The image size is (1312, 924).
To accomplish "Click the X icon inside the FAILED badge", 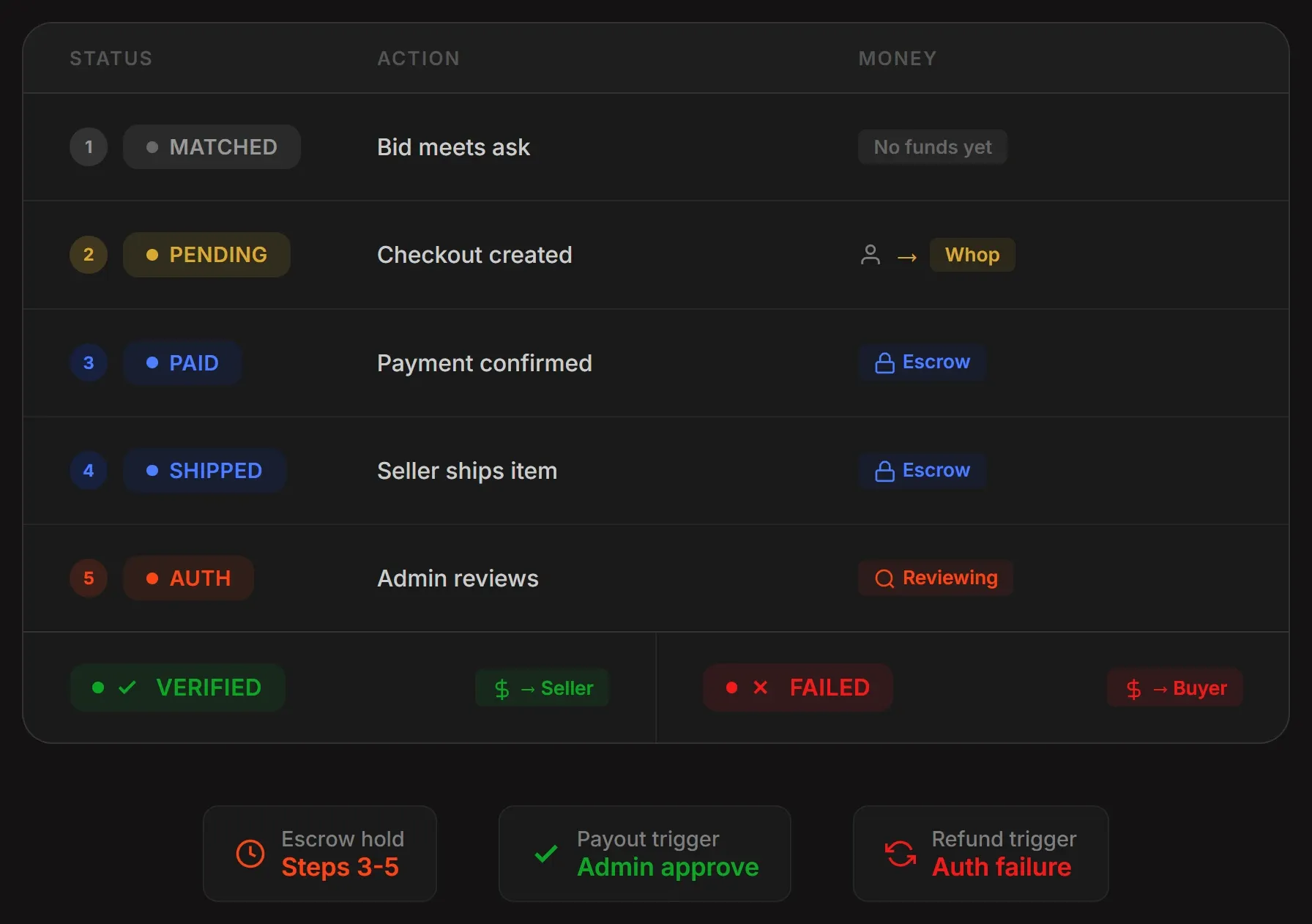I will 760,688.
